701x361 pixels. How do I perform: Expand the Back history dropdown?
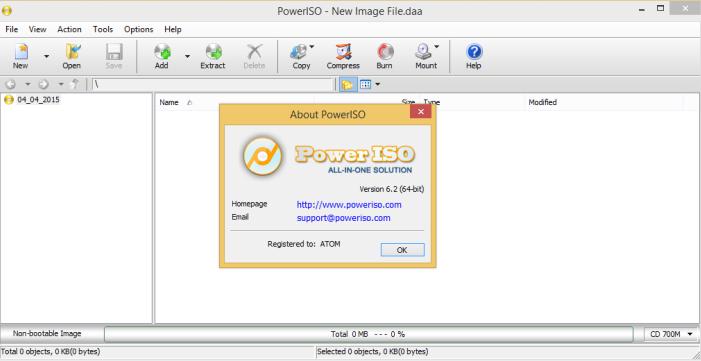[x=27, y=84]
